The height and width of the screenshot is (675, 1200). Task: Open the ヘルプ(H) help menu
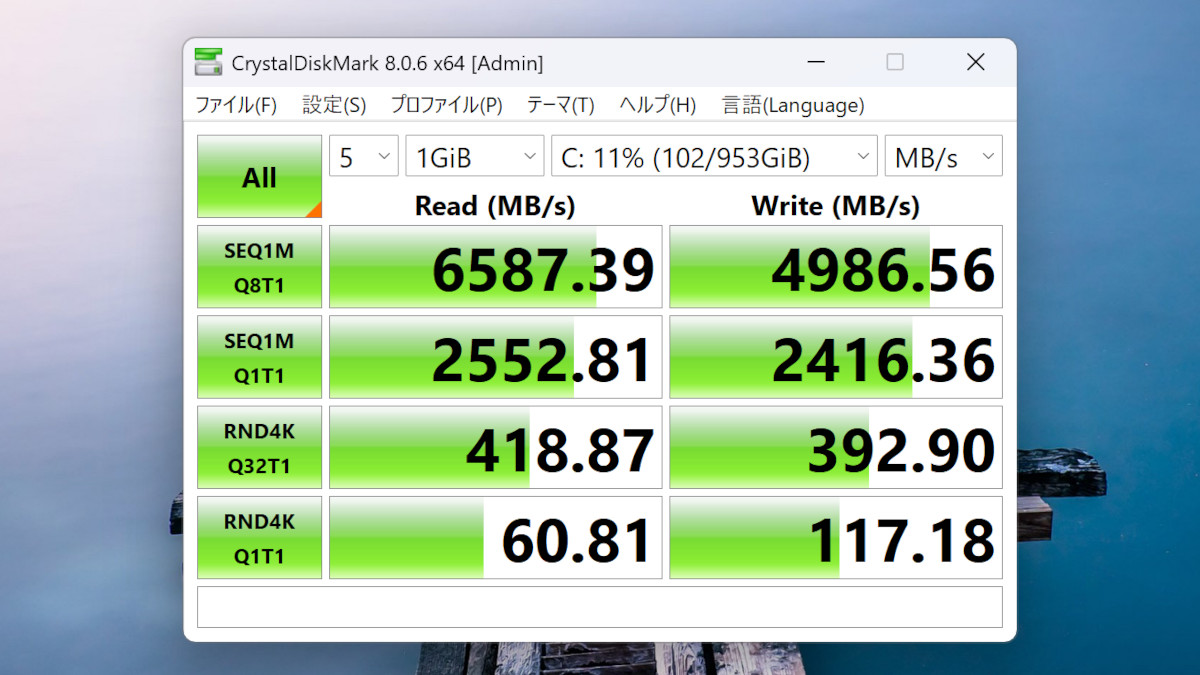tap(657, 105)
